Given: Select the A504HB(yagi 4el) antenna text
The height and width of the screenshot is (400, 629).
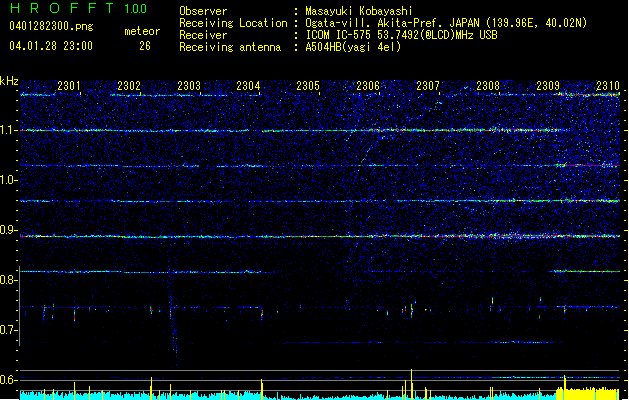Looking at the screenshot, I should coord(353,47).
